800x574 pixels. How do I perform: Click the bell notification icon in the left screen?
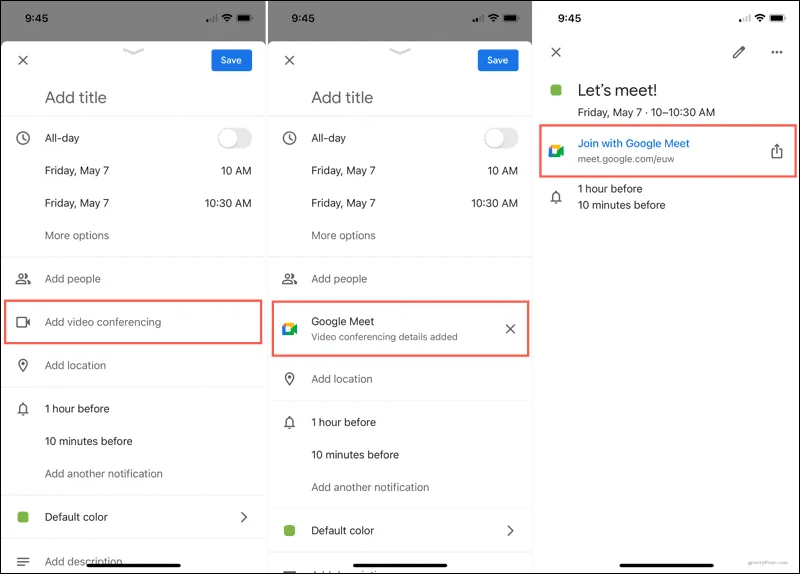tap(23, 409)
